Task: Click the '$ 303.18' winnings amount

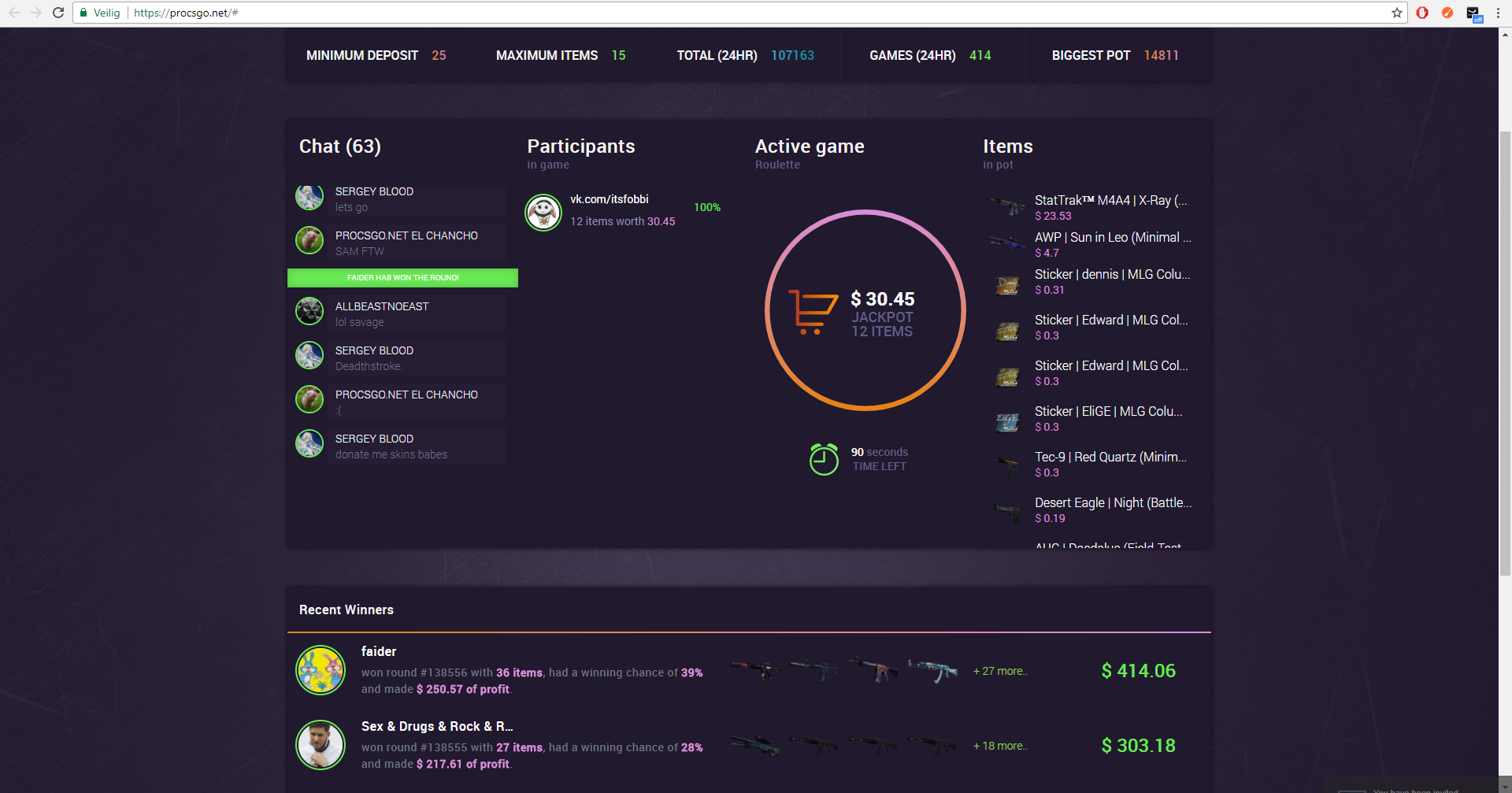Action: 1138,746
